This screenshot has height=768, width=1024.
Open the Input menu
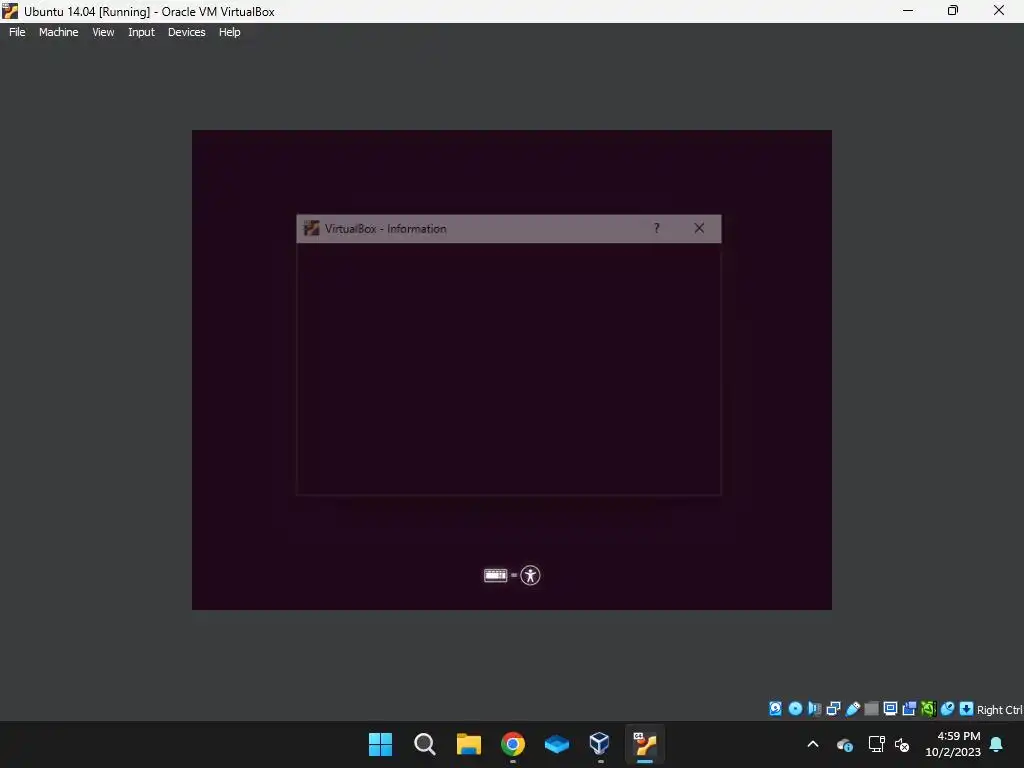click(141, 32)
